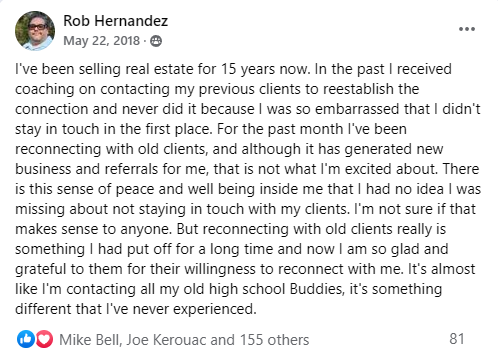Open the 81 comments count

457,339
